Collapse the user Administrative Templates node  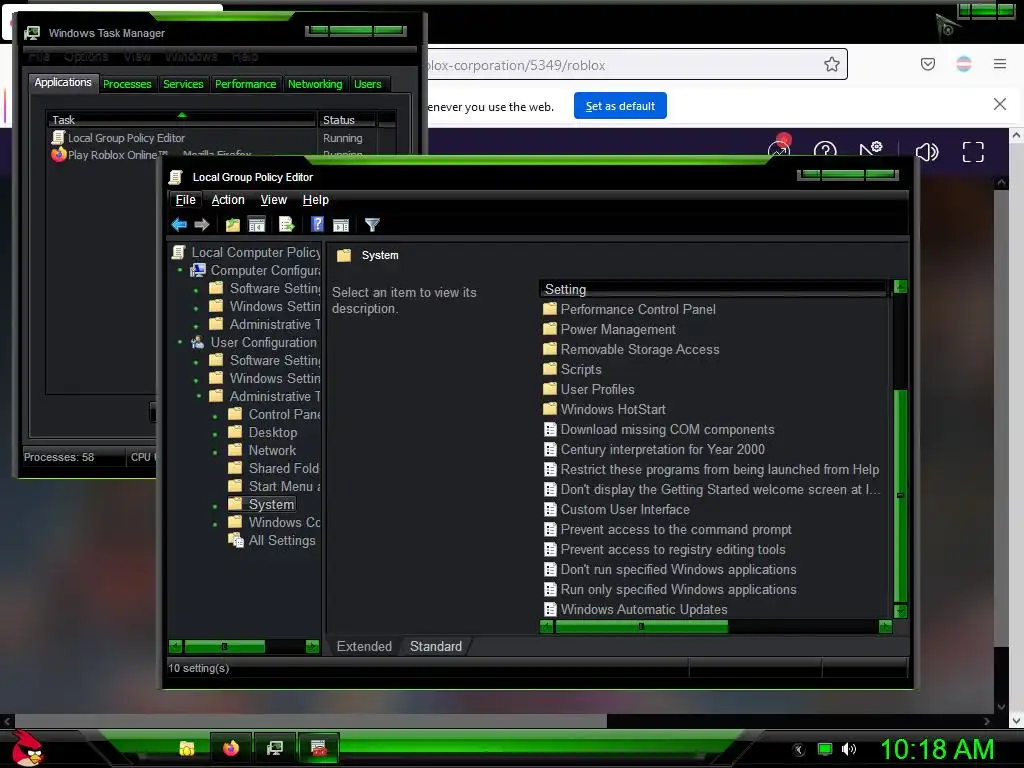coord(199,396)
